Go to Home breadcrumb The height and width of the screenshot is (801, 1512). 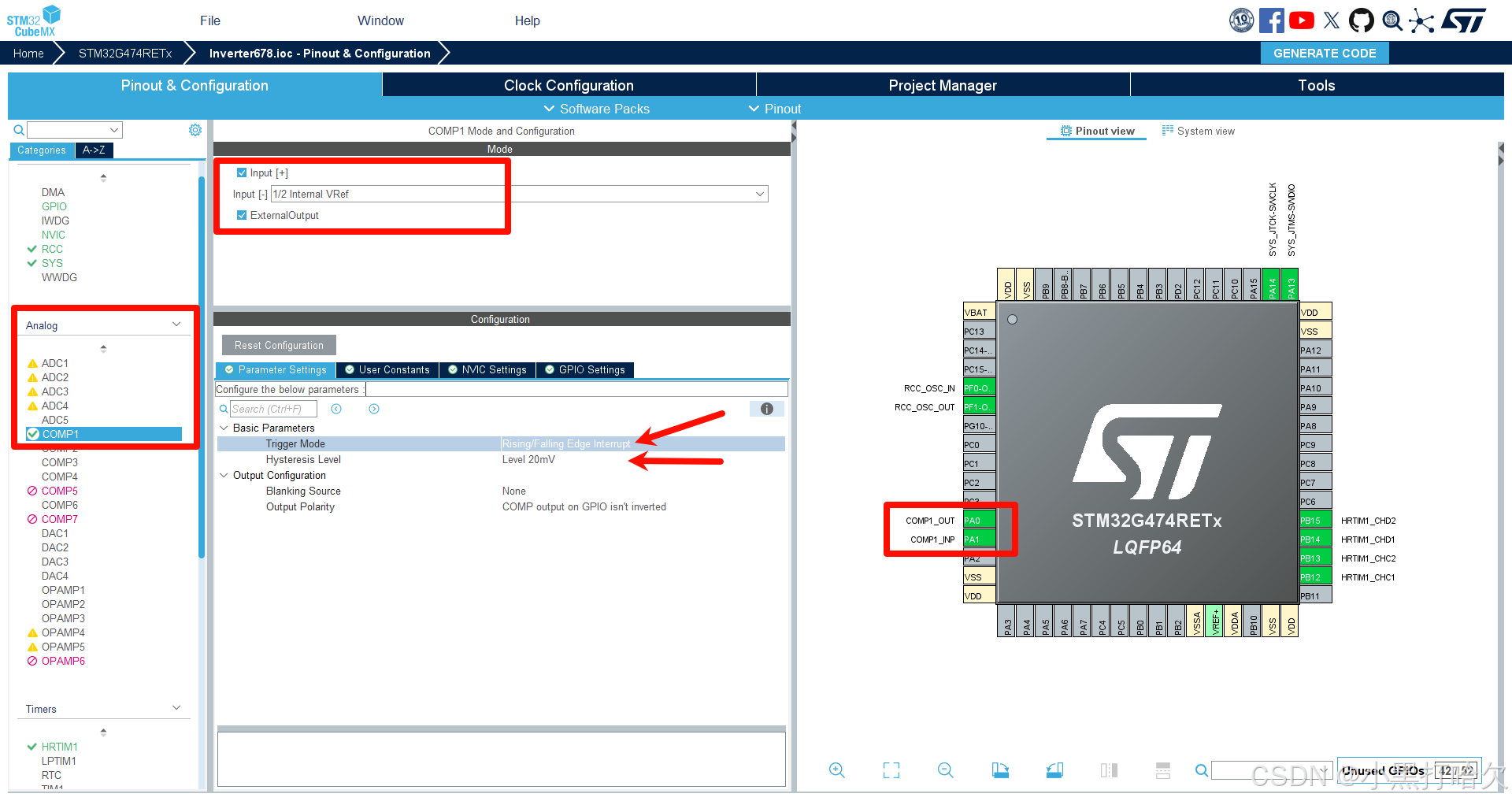28,53
